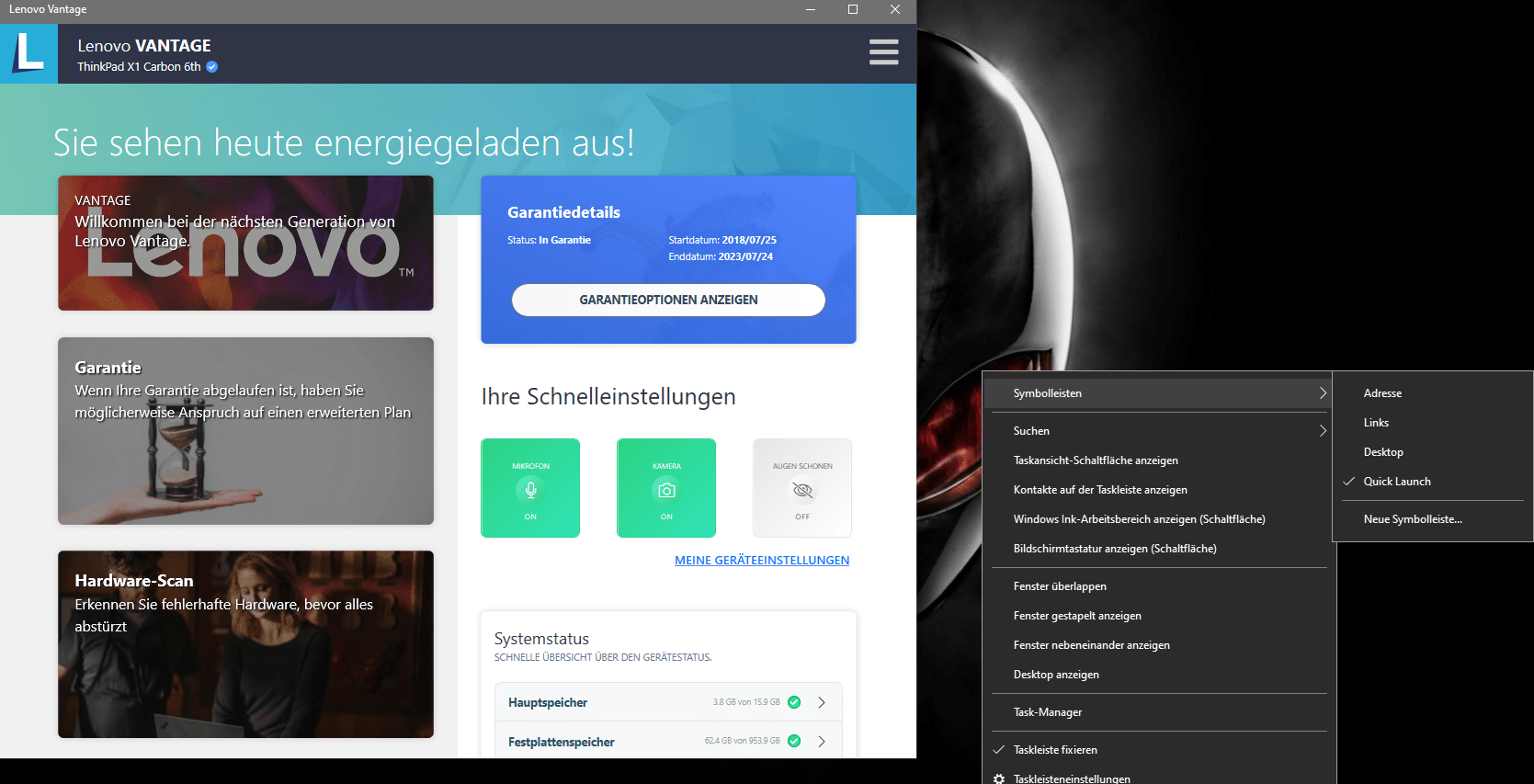This screenshot has width=1534, height=784.
Task: Toggle the Augen schonen quick setting
Action: tap(802, 488)
